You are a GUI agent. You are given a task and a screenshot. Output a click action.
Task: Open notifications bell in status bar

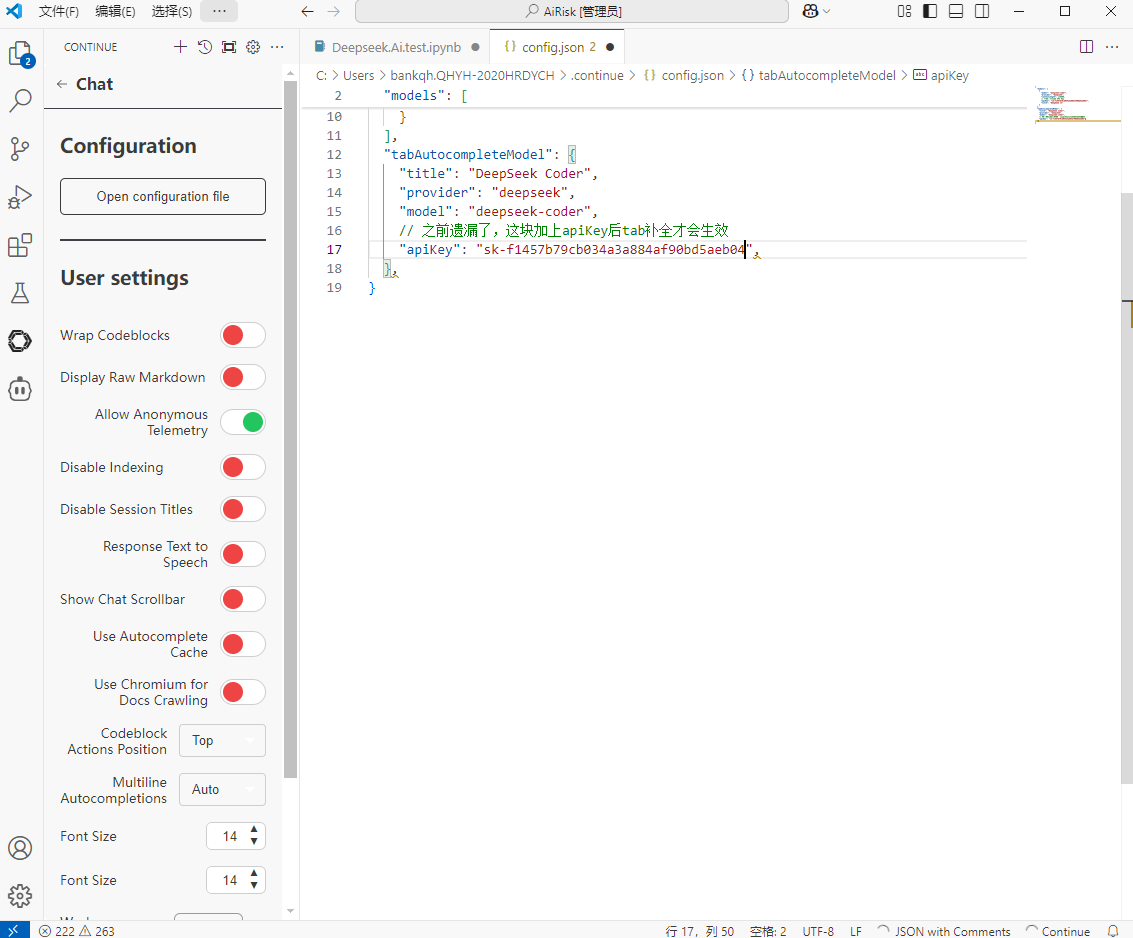click(x=1113, y=931)
